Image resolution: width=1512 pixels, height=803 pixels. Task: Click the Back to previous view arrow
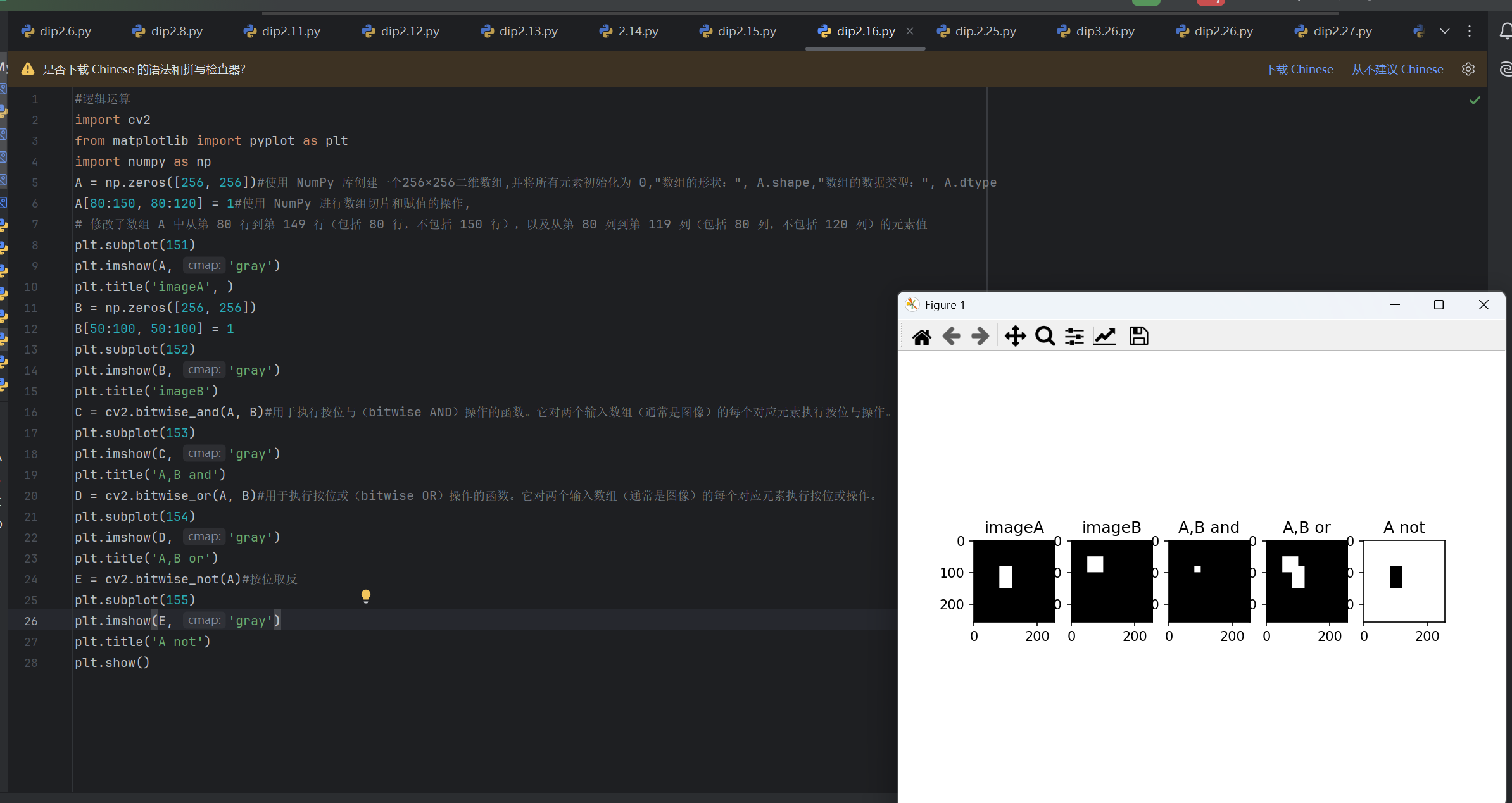pos(951,336)
